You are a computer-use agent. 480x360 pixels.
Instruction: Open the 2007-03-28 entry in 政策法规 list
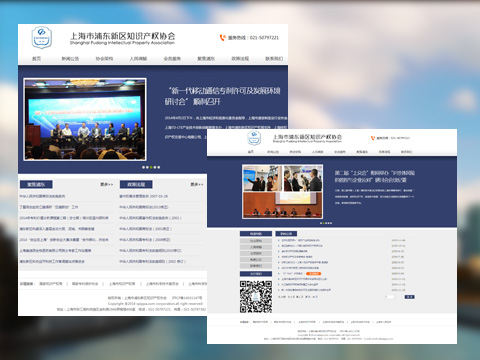144,196
